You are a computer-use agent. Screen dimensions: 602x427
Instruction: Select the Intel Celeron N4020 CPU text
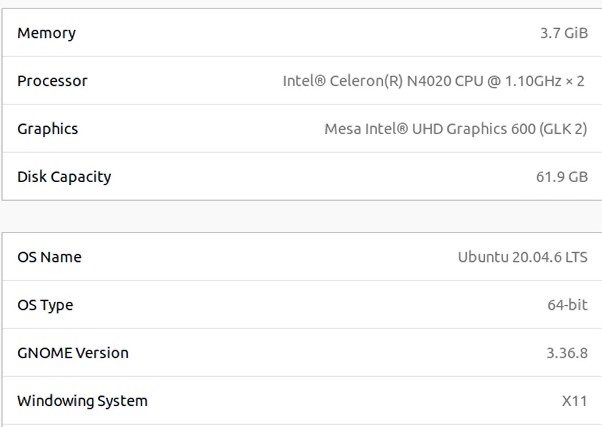(383, 81)
